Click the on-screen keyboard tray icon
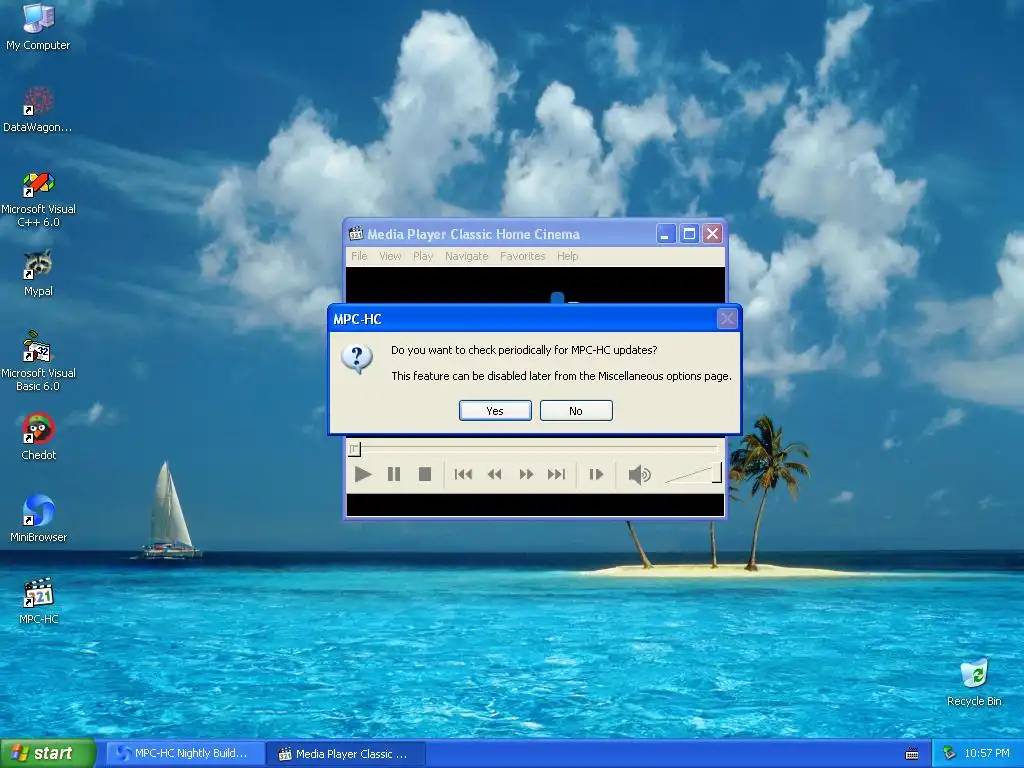 912,754
